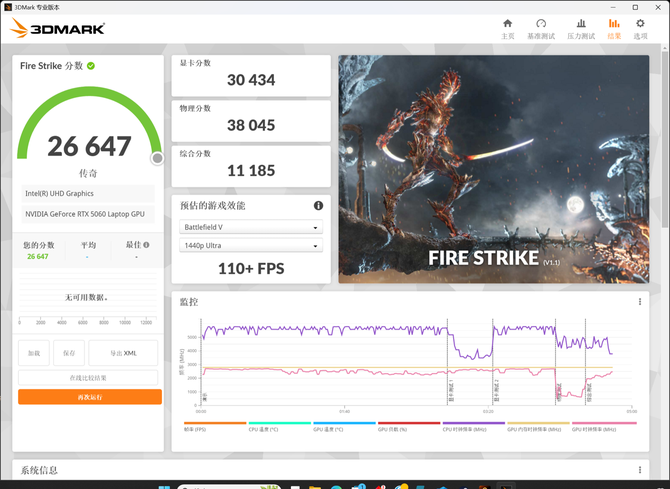The height and width of the screenshot is (489, 670).
Task: Open the 系统信息 three-dot menu
Action: tap(640, 470)
